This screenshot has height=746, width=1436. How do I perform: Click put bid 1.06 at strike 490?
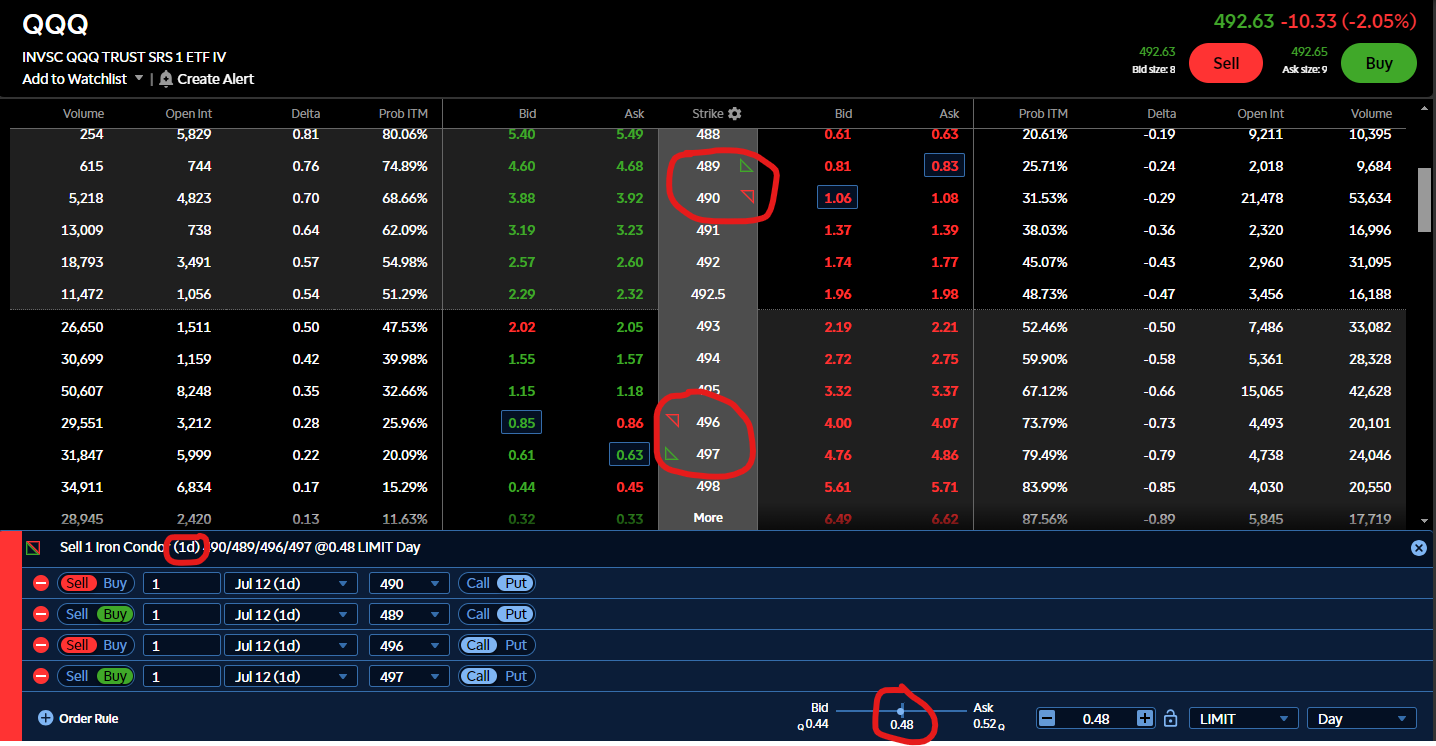(837, 198)
